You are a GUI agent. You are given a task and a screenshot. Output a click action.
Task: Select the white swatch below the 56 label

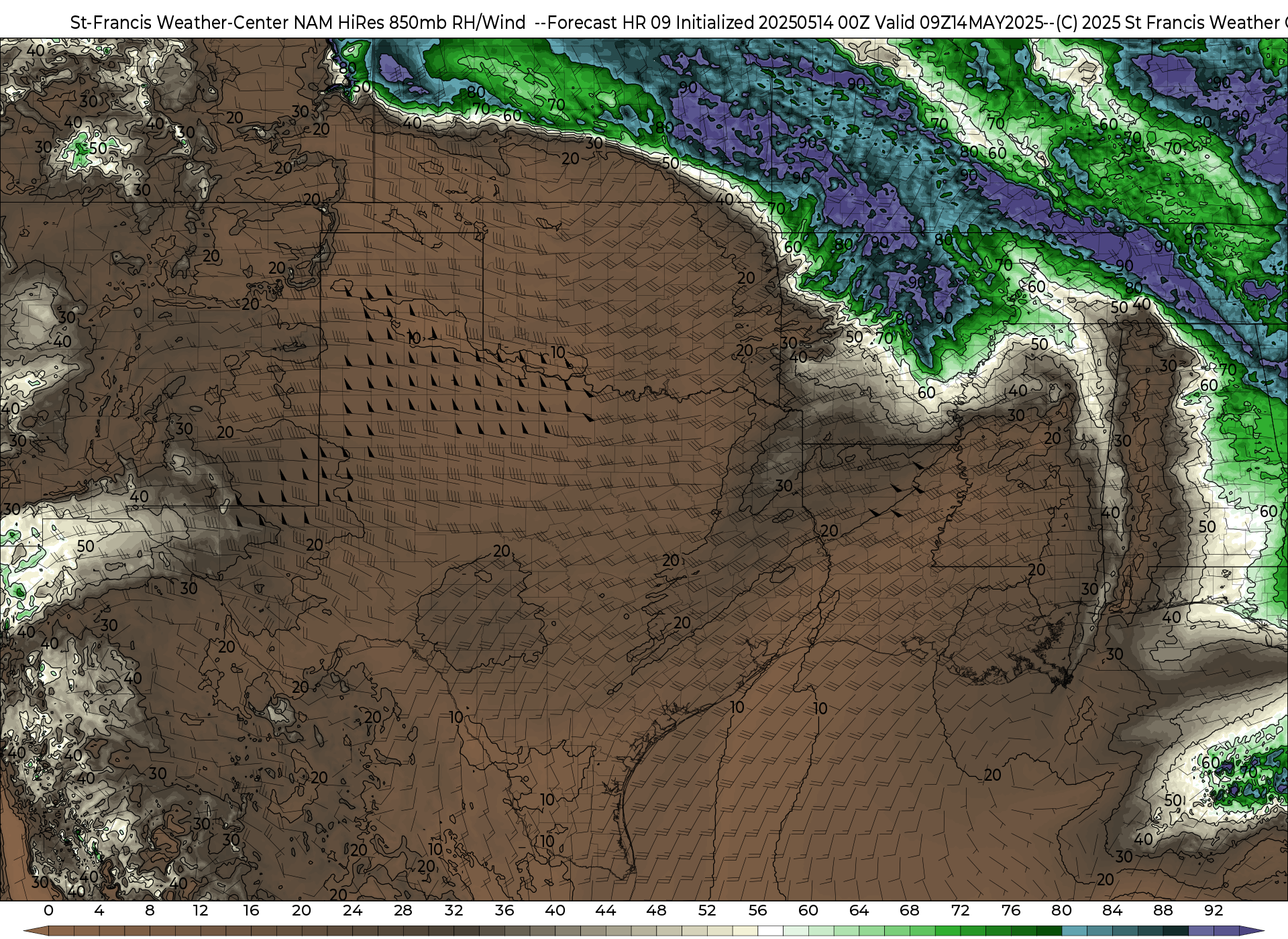tap(770, 931)
